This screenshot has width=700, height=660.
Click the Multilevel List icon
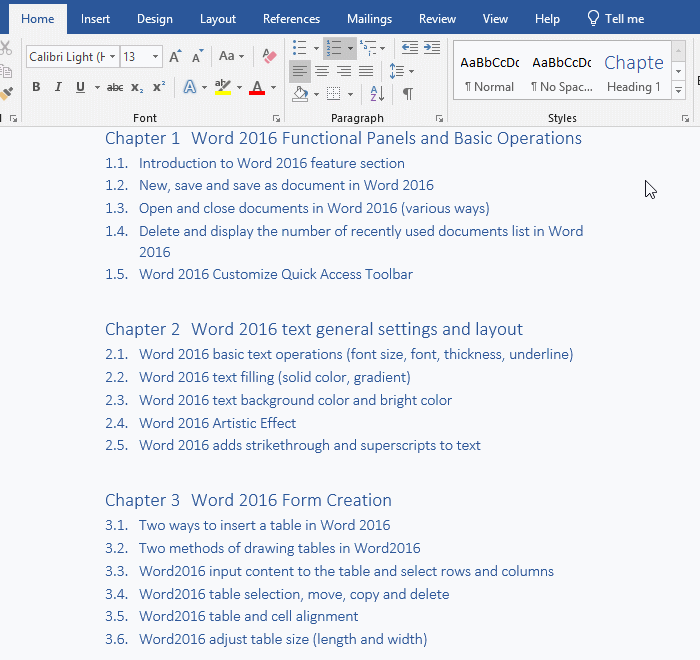[x=368, y=48]
